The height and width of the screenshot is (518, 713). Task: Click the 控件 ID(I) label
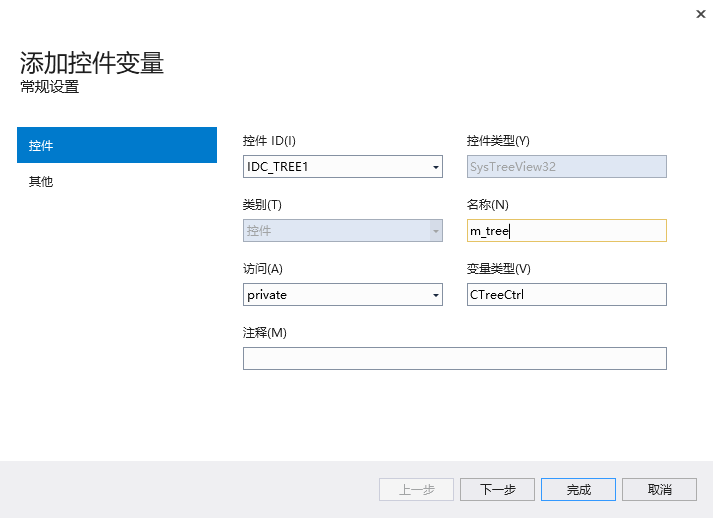point(269,141)
